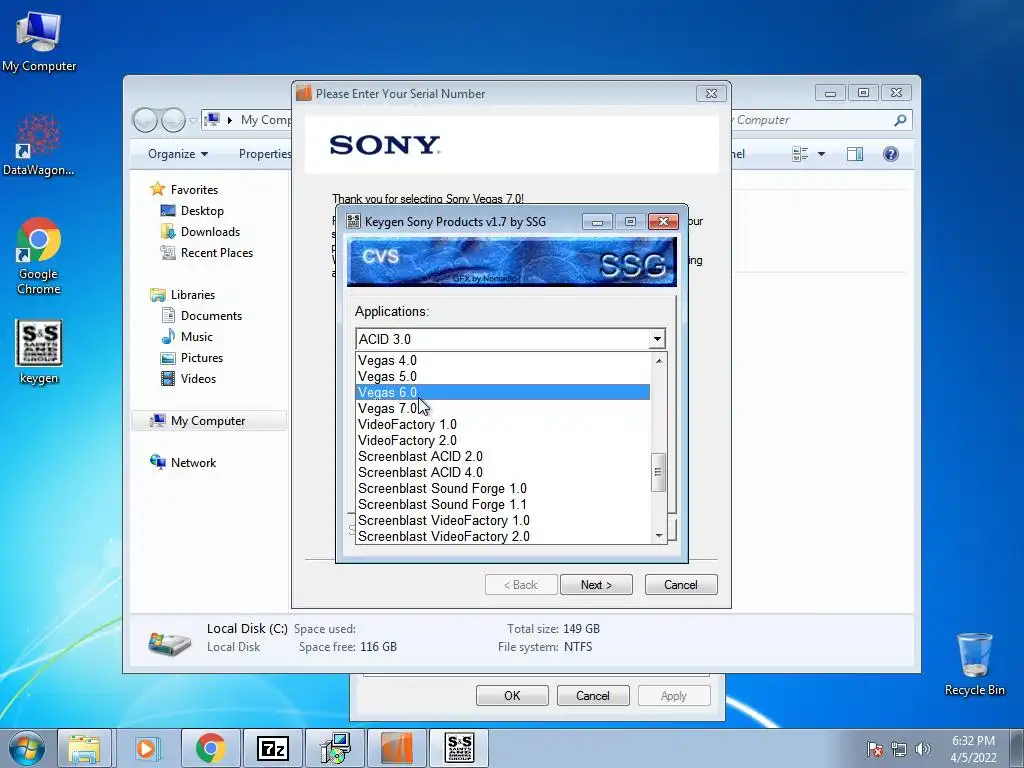Screen dimensions: 1024x768
Task: Select Documents library
Action: click(211, 316)
